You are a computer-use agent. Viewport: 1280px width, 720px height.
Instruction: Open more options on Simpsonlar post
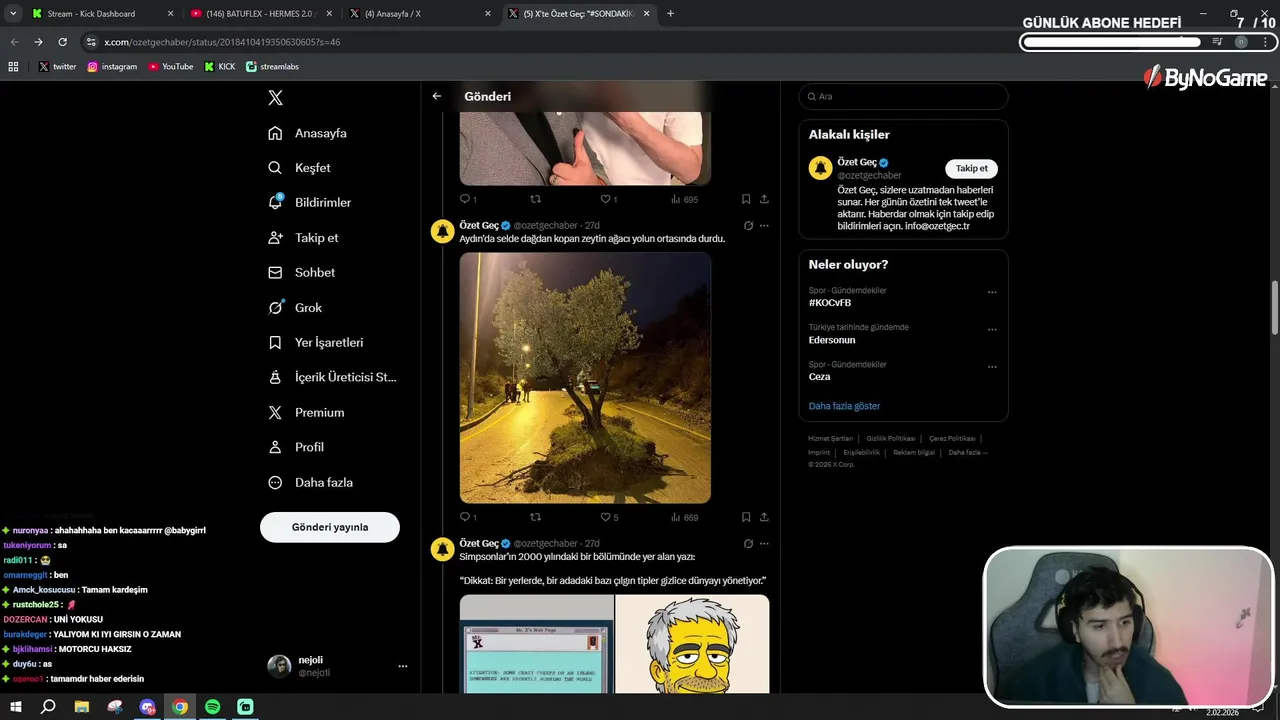point(764,544)
